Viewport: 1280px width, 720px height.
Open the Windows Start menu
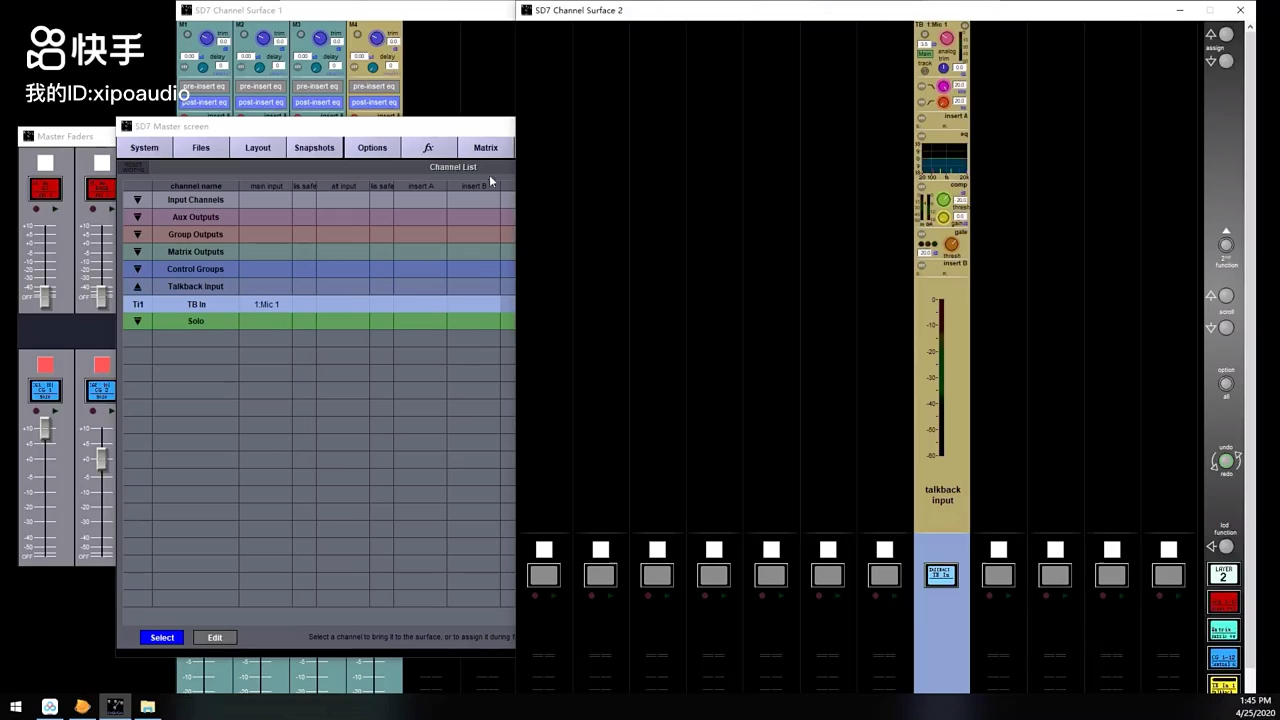coord(16,707)
